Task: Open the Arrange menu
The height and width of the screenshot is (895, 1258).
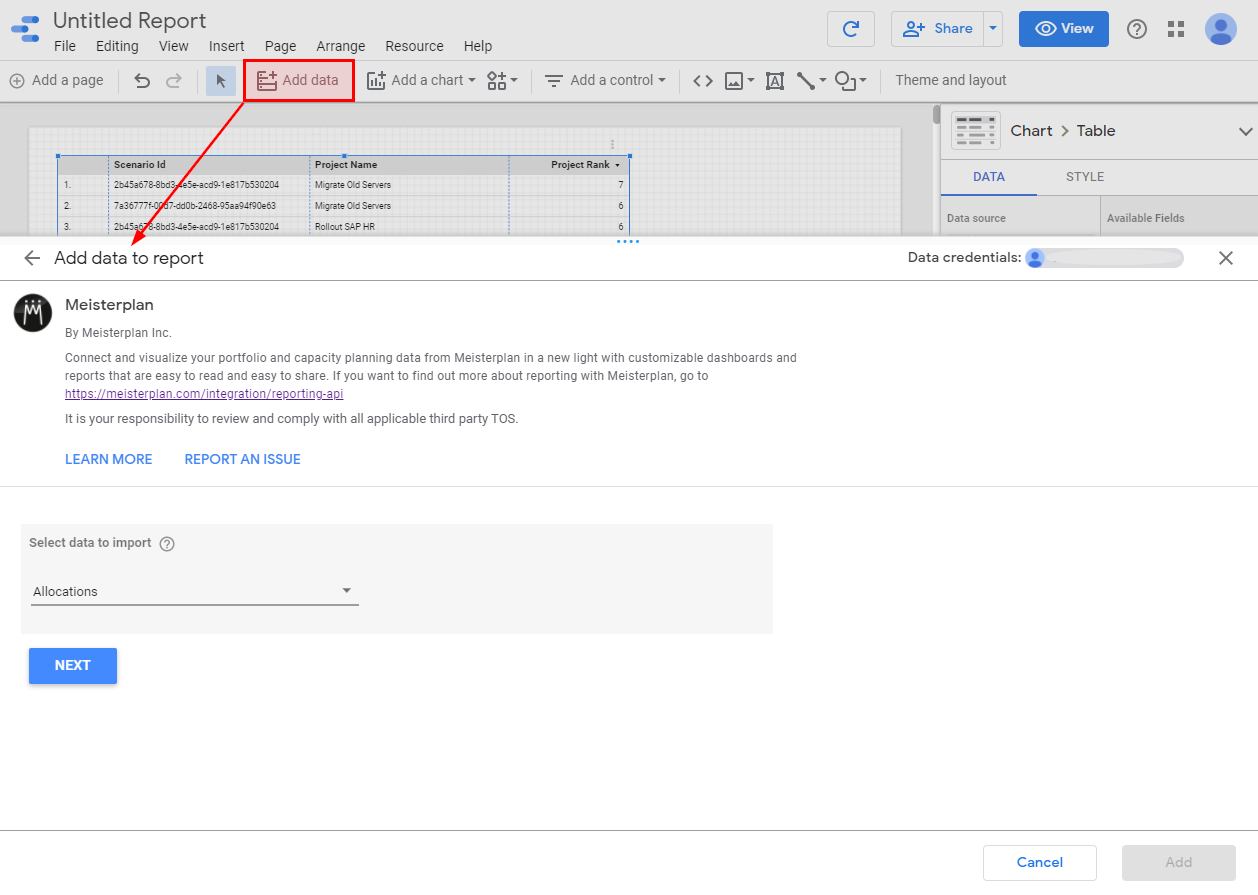Action: click(340, 46)
